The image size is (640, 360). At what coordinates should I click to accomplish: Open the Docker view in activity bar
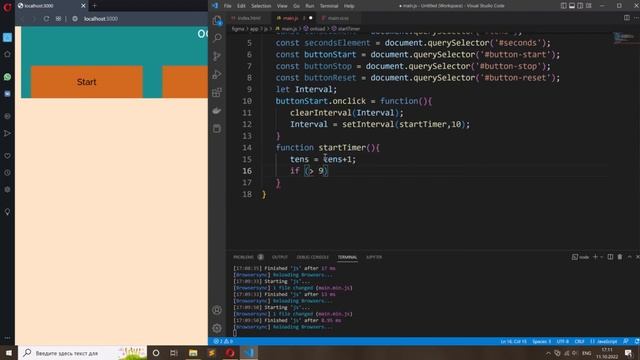(217, 111)
